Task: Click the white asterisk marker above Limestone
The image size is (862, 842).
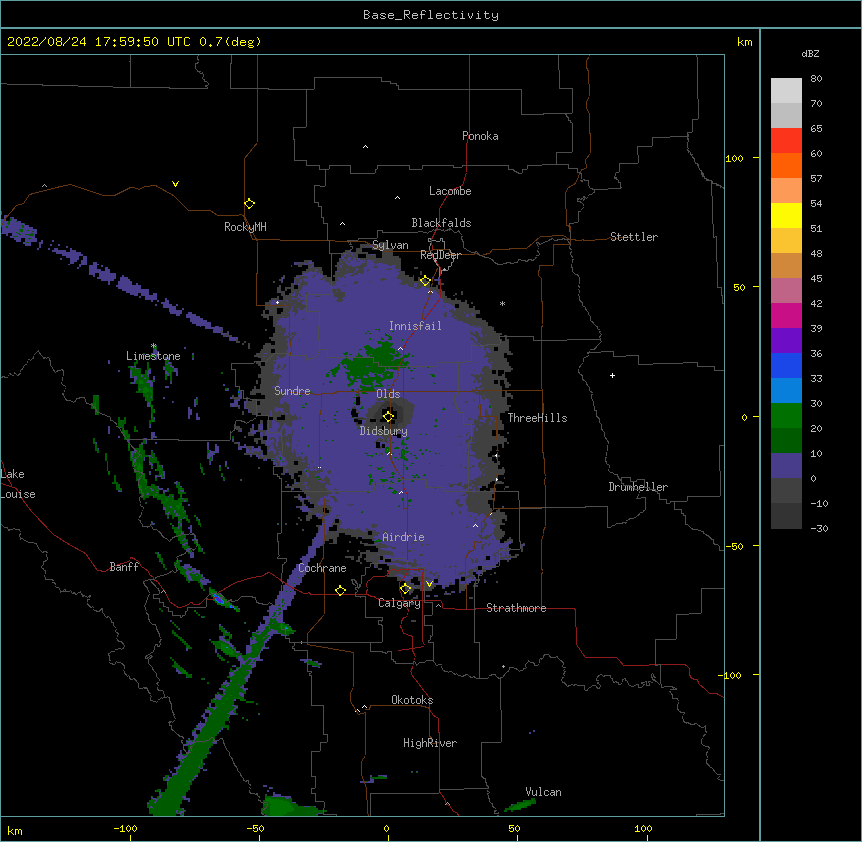Action: click(x=154, y=346)
